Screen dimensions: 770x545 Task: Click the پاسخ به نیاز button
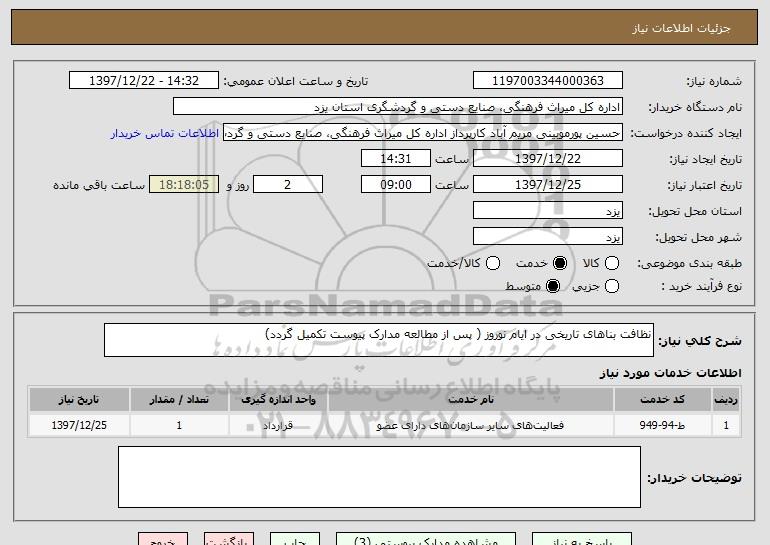click(582, 539)
